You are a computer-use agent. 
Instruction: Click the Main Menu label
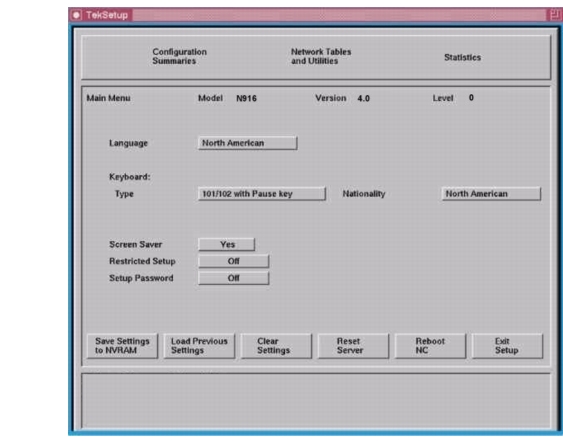tap(108, 98)
